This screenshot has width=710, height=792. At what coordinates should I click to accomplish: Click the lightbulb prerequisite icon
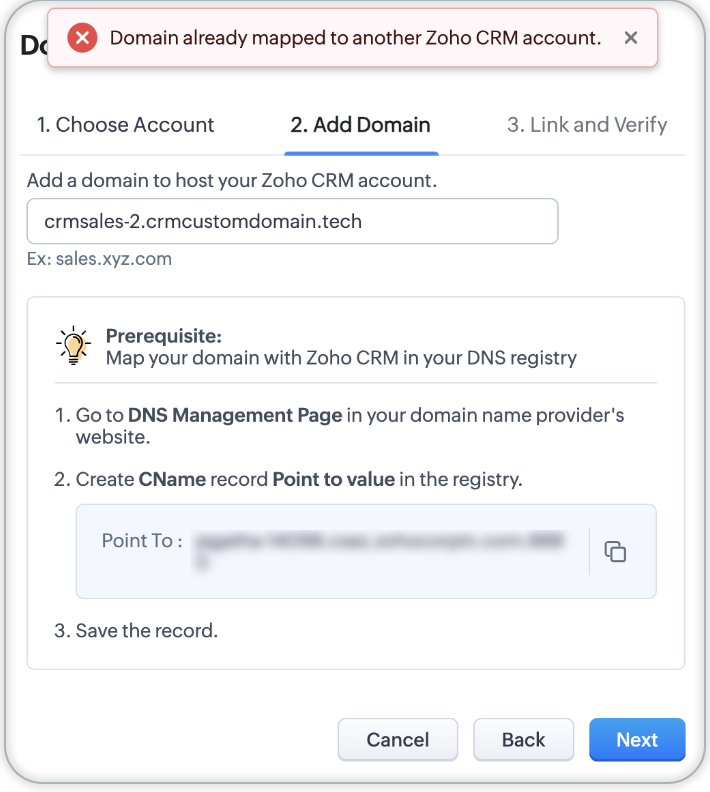[73, 346]
